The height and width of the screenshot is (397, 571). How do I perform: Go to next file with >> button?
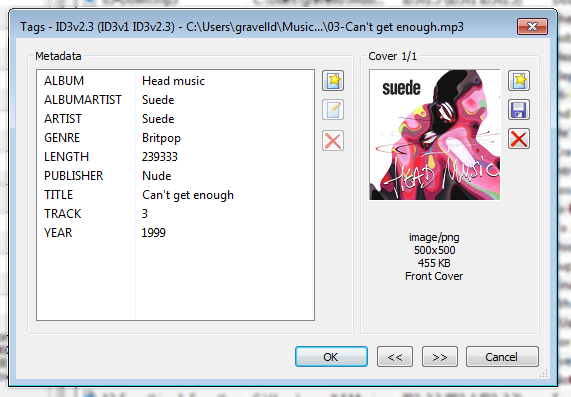(440, 357)
